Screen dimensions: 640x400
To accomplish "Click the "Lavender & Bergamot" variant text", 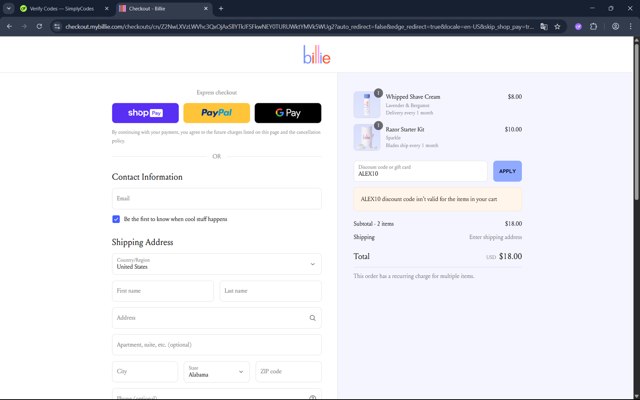I will (407, 105).
